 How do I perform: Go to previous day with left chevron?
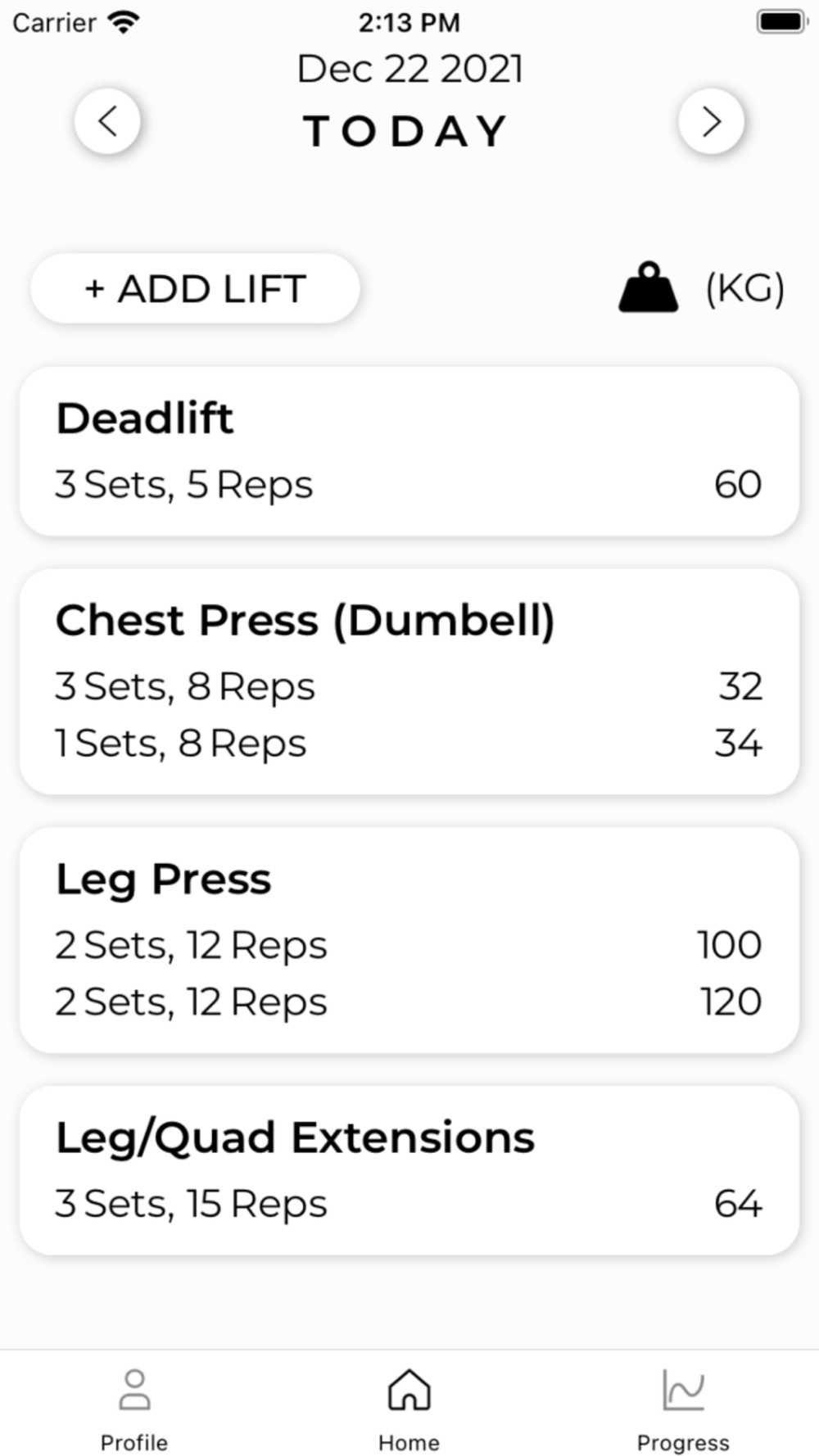coord(107,122)
